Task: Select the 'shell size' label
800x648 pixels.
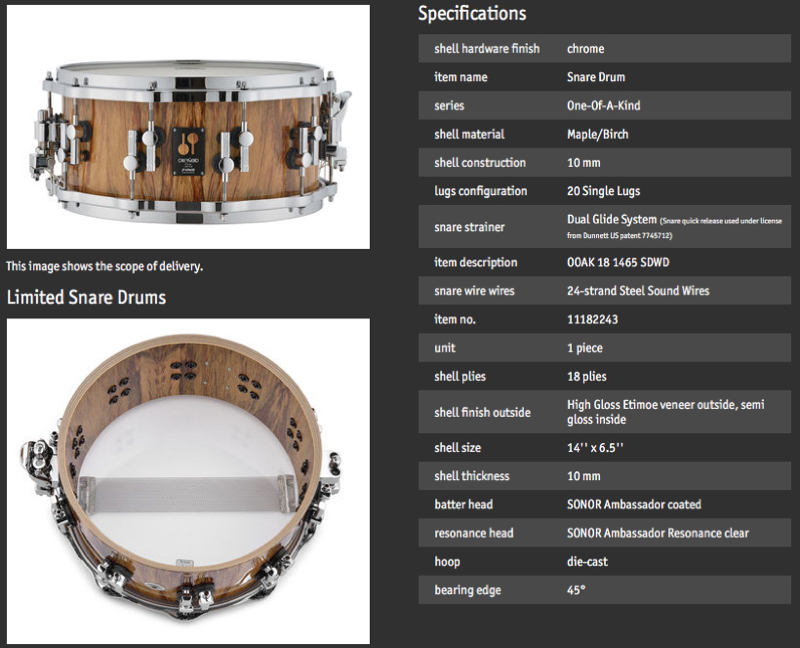Action: tap(458, 447)
